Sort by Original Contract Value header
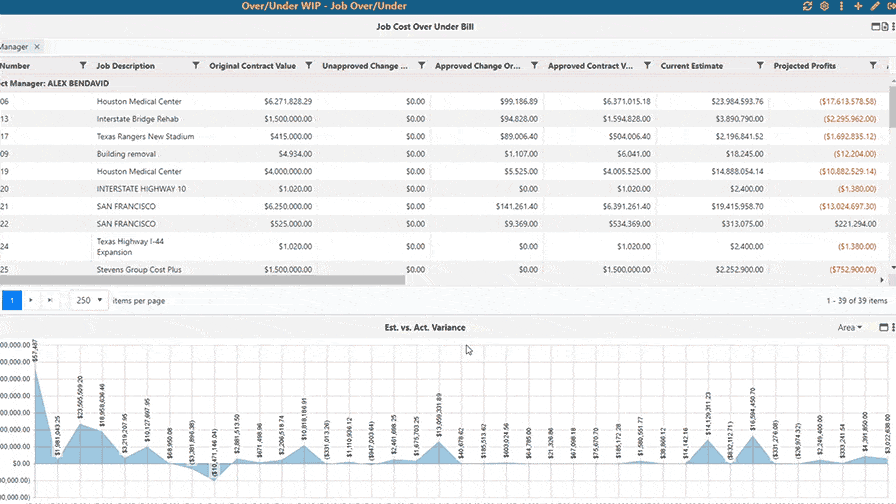Image resolution: width=896 pixels, height=504 pixels. point(253,66)
